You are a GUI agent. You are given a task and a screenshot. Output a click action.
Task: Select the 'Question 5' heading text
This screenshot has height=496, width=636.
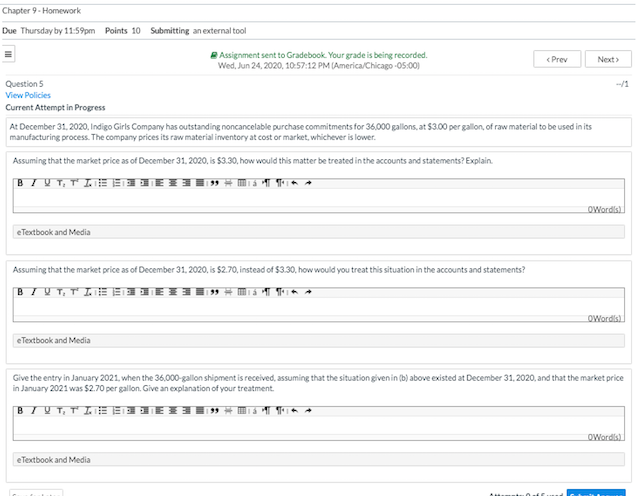24,84
